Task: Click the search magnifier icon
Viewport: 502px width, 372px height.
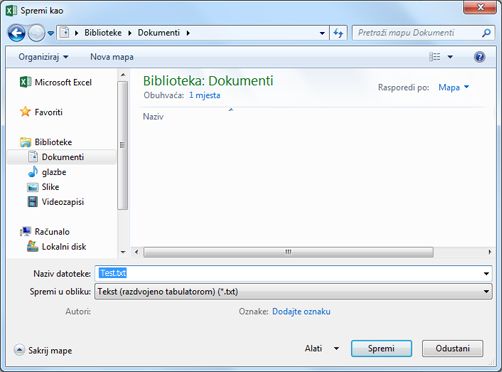Action: coord(486,33)
